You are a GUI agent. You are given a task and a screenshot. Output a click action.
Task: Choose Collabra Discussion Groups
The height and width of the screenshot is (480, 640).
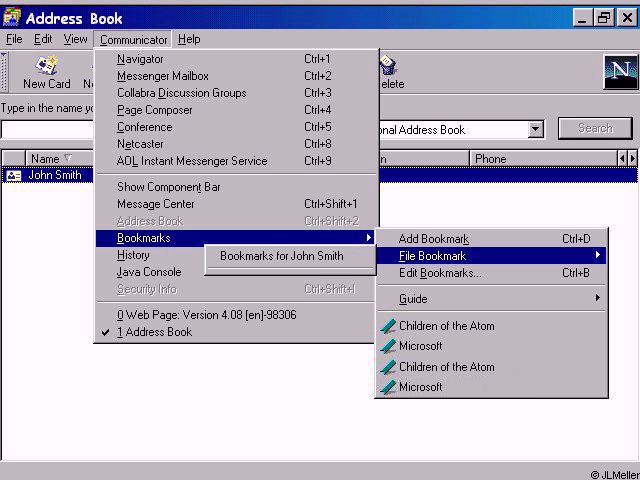tap(235, 93)
